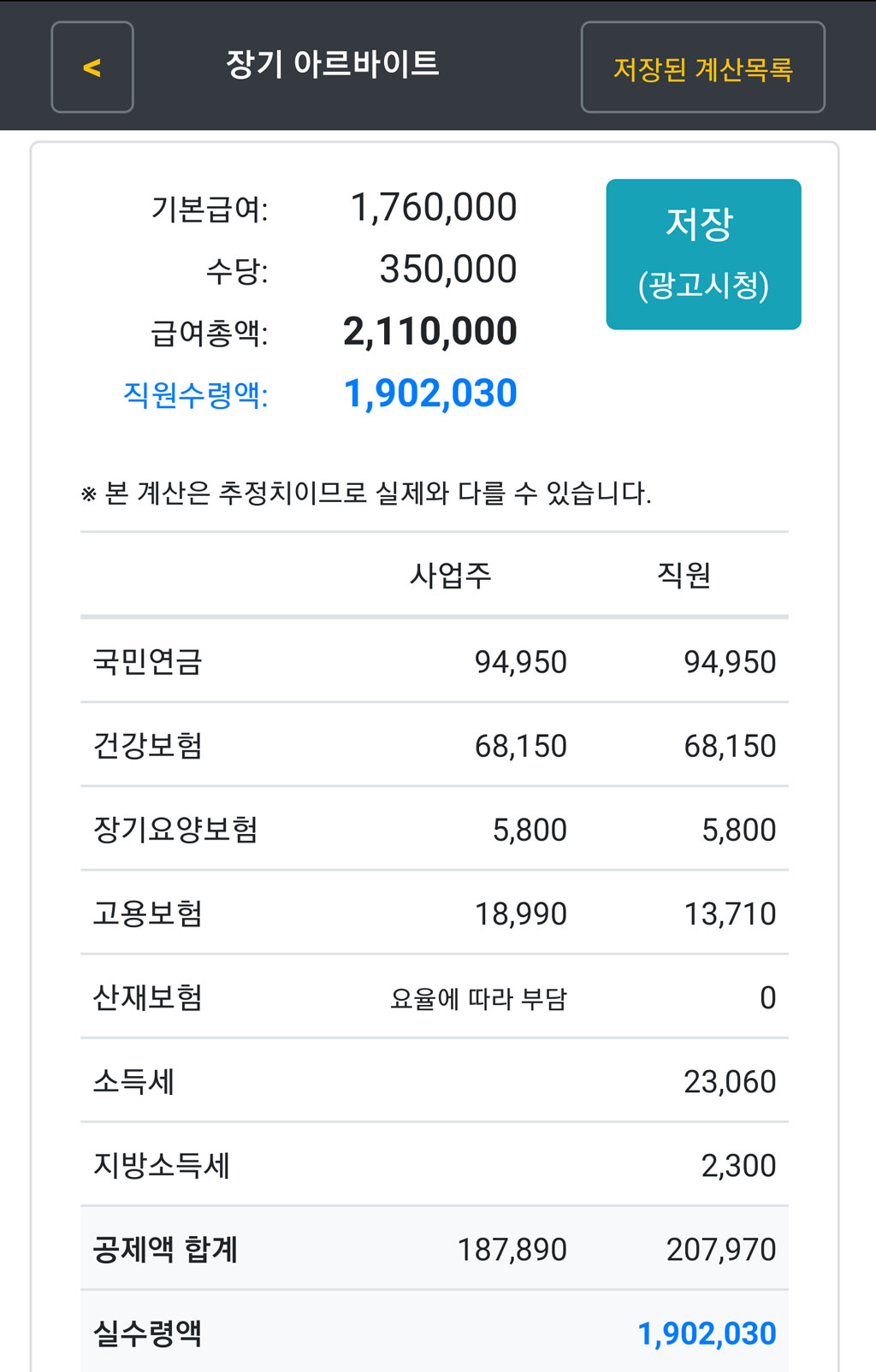This screenshot has height=1372, width=876.
Task: Tap the 건강보험 row label
Action: 147,746
